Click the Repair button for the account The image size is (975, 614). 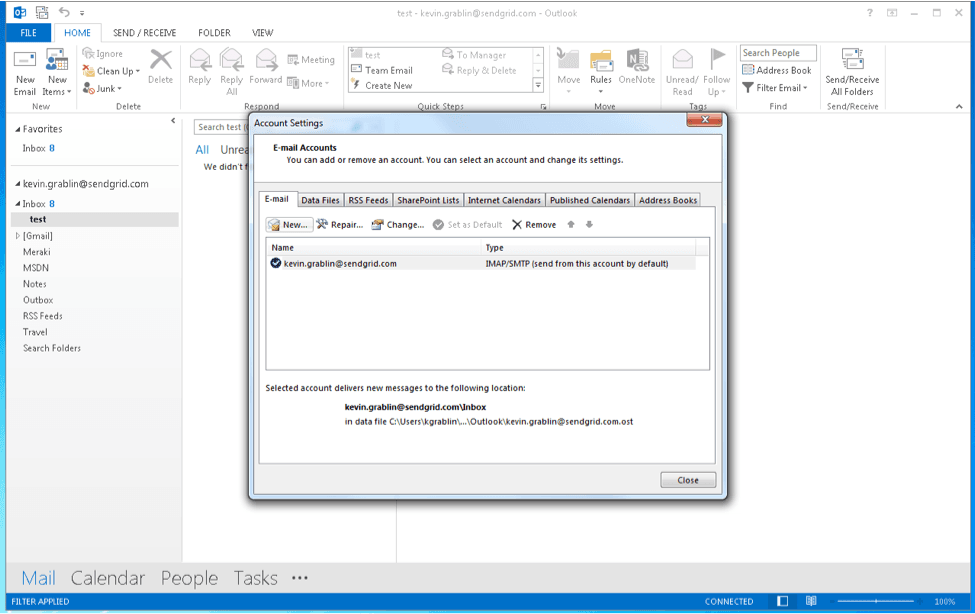(339, 224)
